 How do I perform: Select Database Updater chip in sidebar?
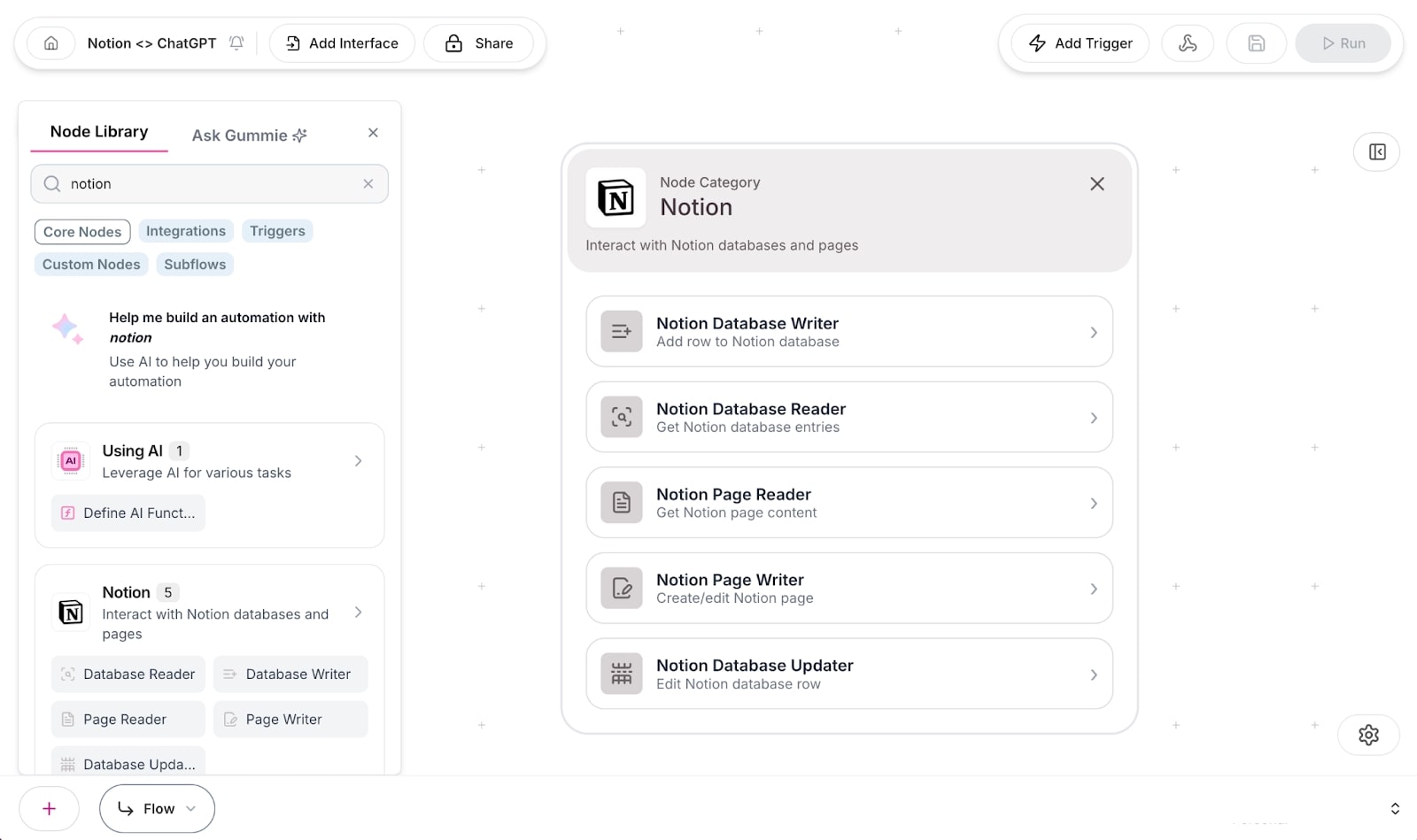(128, 762)
